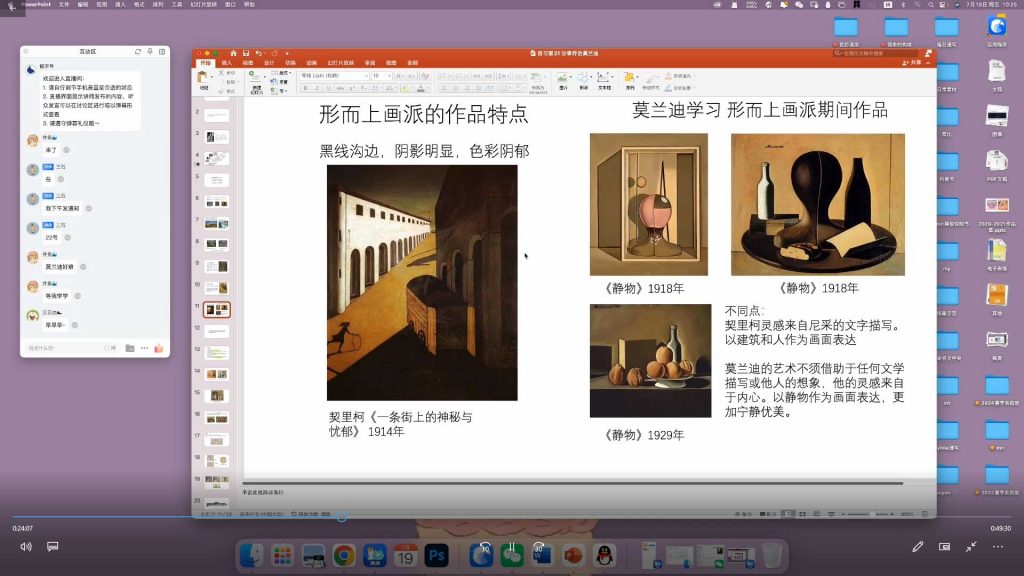Expand the Quick Styles (快速样式) dropdown
Image resolution: width=1024 pixels, height=576 pixels.
tap(649, 80)
